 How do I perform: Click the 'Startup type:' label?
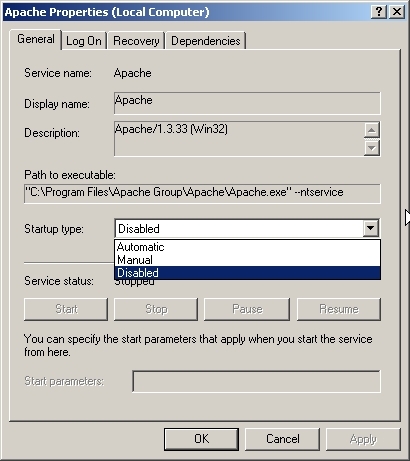coord(54,229)
